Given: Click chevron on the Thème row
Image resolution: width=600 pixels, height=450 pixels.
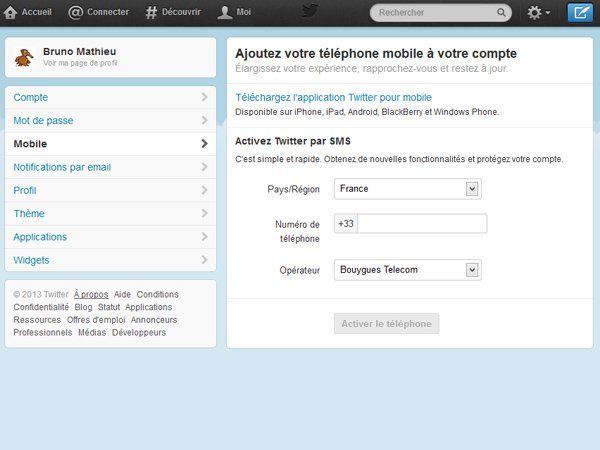Looking at the screenshot, I should [204, 213].
